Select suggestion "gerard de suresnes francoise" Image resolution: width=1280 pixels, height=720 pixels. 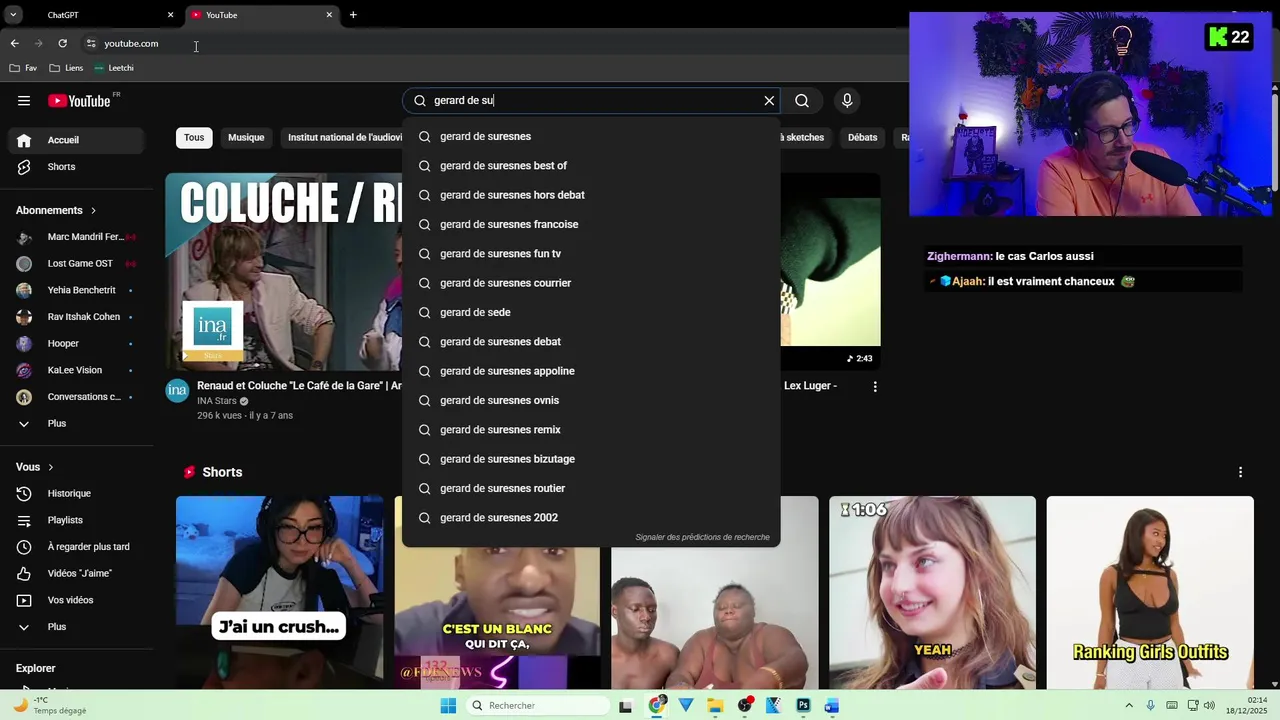[x=591, y=224]
